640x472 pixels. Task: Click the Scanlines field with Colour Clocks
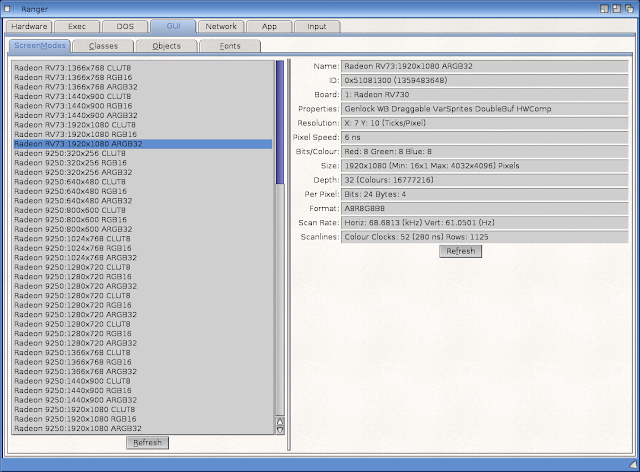point(484,237)
